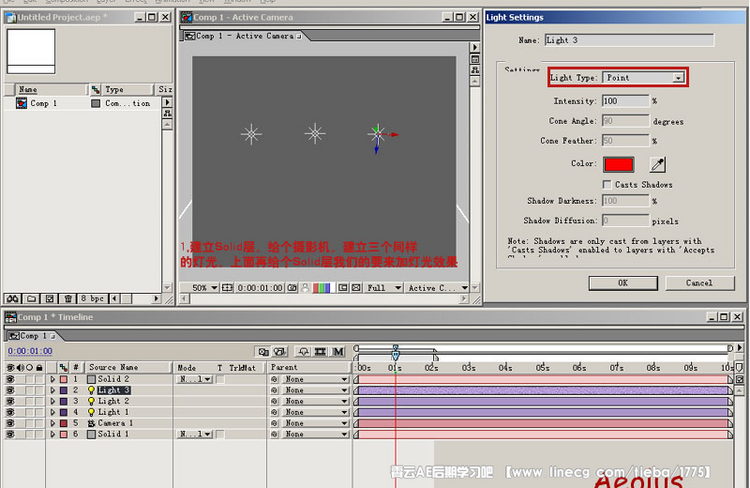750x488 pixels.
Task: Open the Mode dropdown for Solid 2
Action: point(196,379)
